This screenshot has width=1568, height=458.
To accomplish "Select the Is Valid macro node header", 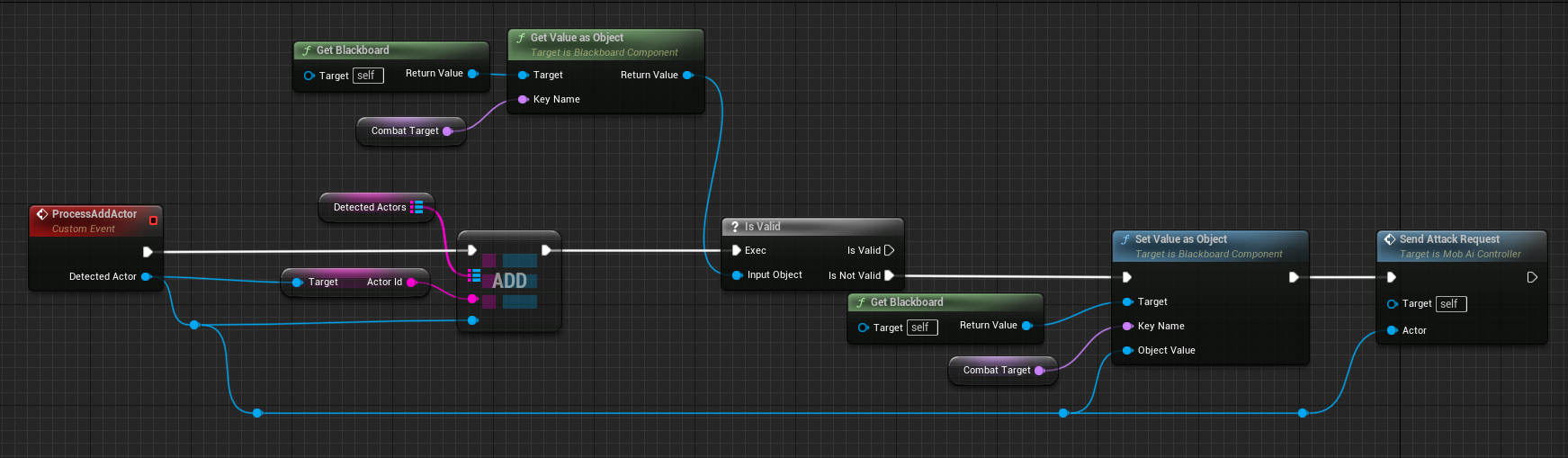I will pos(812,227).
